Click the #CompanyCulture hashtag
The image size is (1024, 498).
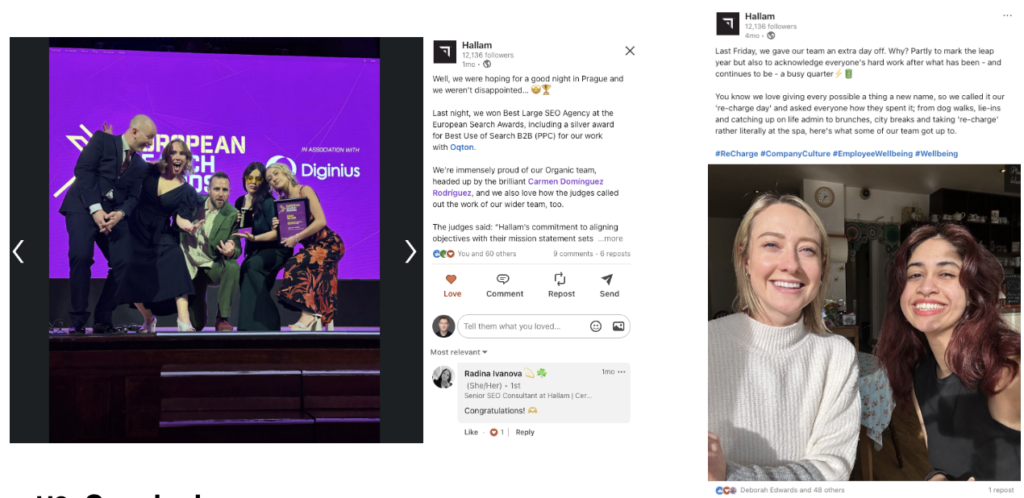pyautogui.click(x=795, y=153)
